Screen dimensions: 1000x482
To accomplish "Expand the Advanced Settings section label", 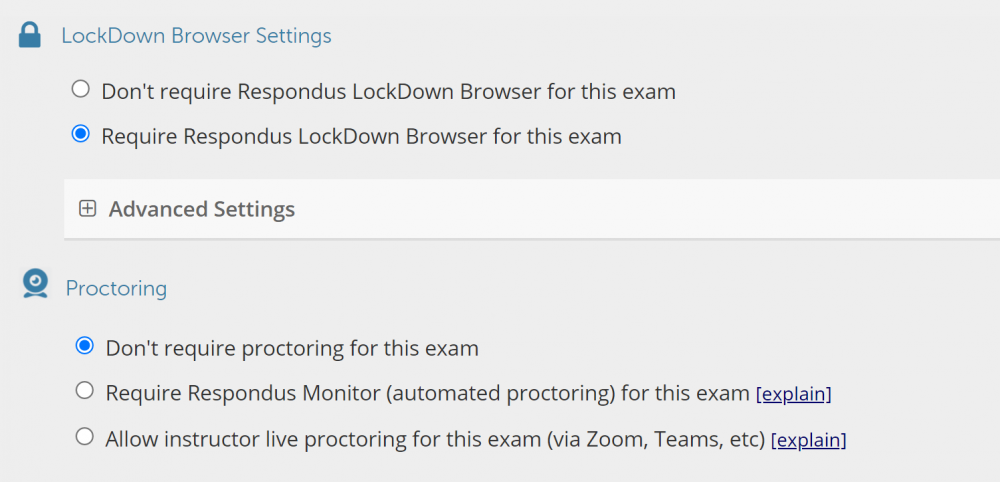I will tap(201, 209).
